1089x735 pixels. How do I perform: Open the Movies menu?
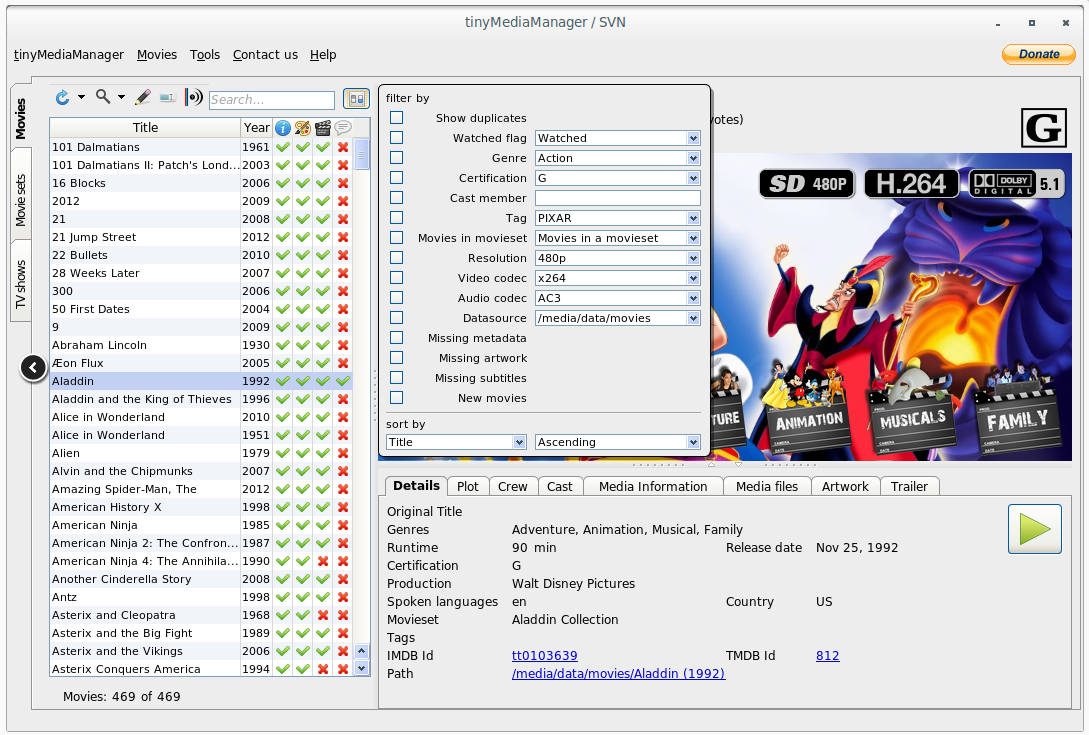point(157,54)
